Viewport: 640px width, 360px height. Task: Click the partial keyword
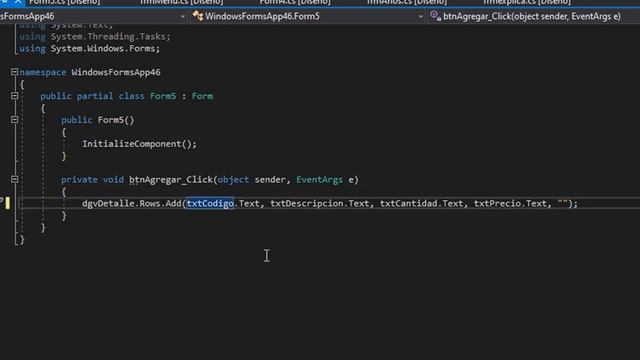[95, 96]
